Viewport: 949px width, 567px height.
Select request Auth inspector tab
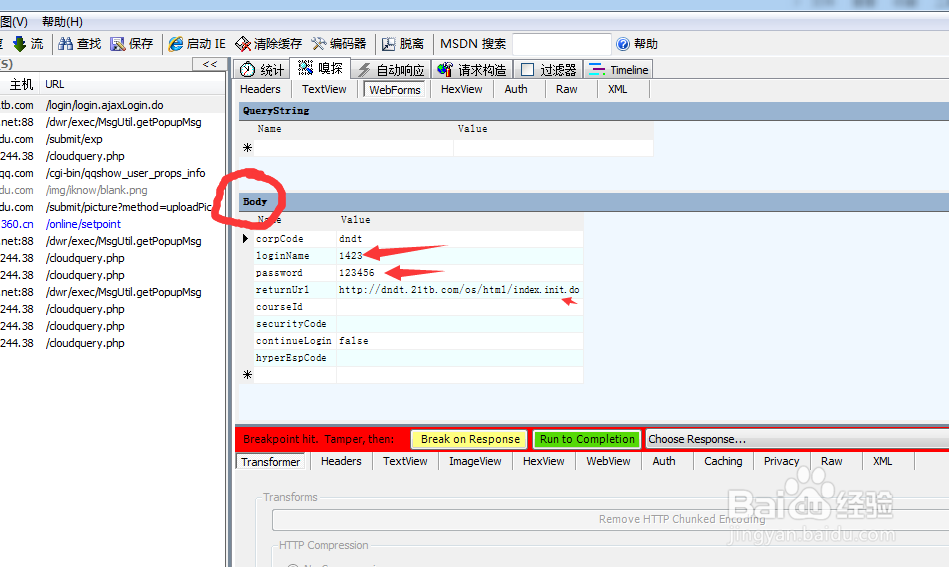(x=516, y=89)
